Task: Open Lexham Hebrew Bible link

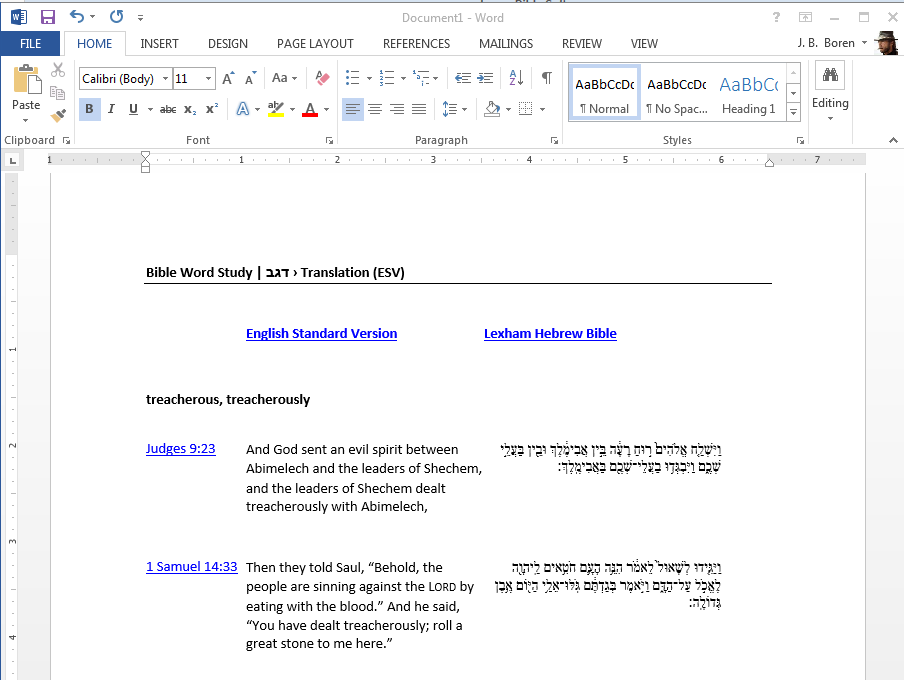Action: coord(550,333)
